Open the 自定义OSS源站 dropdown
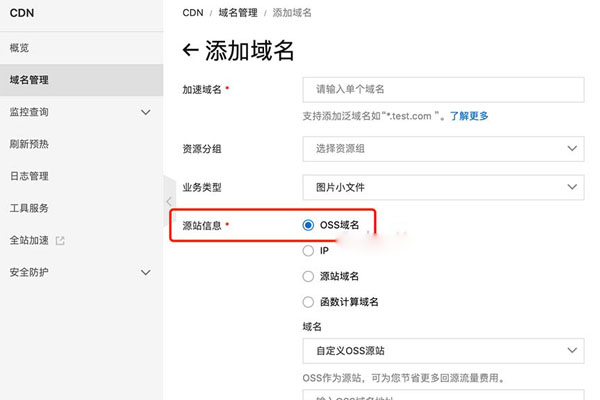The height and width of the screenshot is (400, 600). [443, 351]
